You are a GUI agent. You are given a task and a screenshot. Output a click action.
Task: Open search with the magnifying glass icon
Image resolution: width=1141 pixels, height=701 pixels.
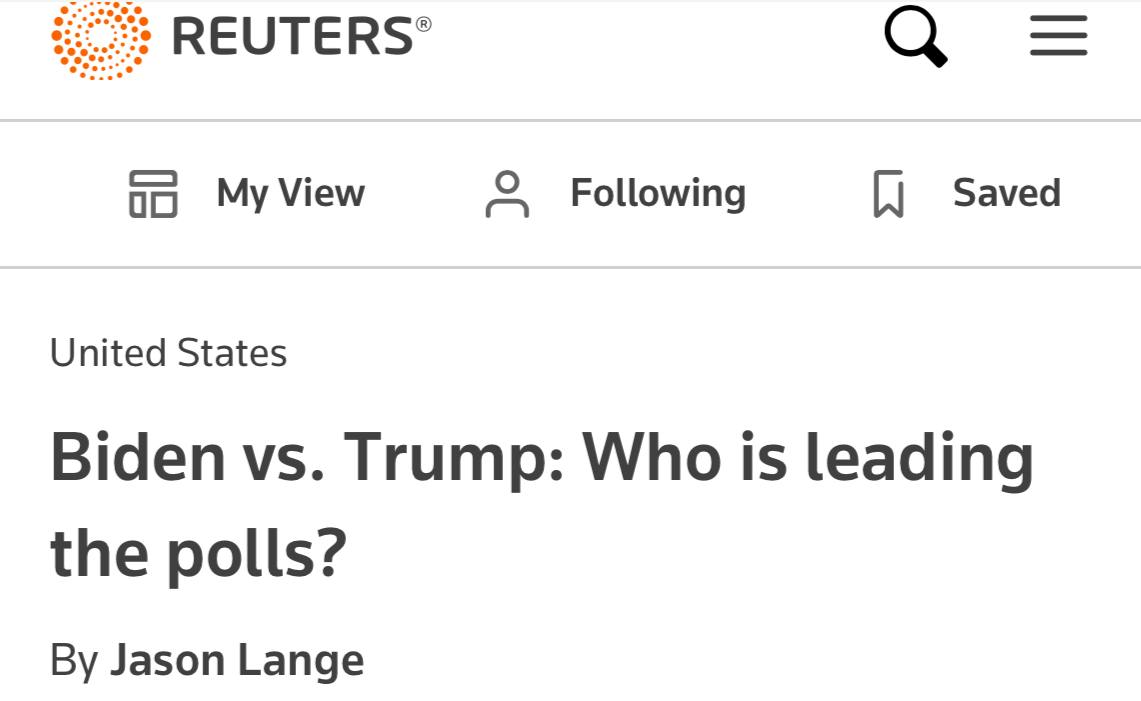[x=915, y=37]
